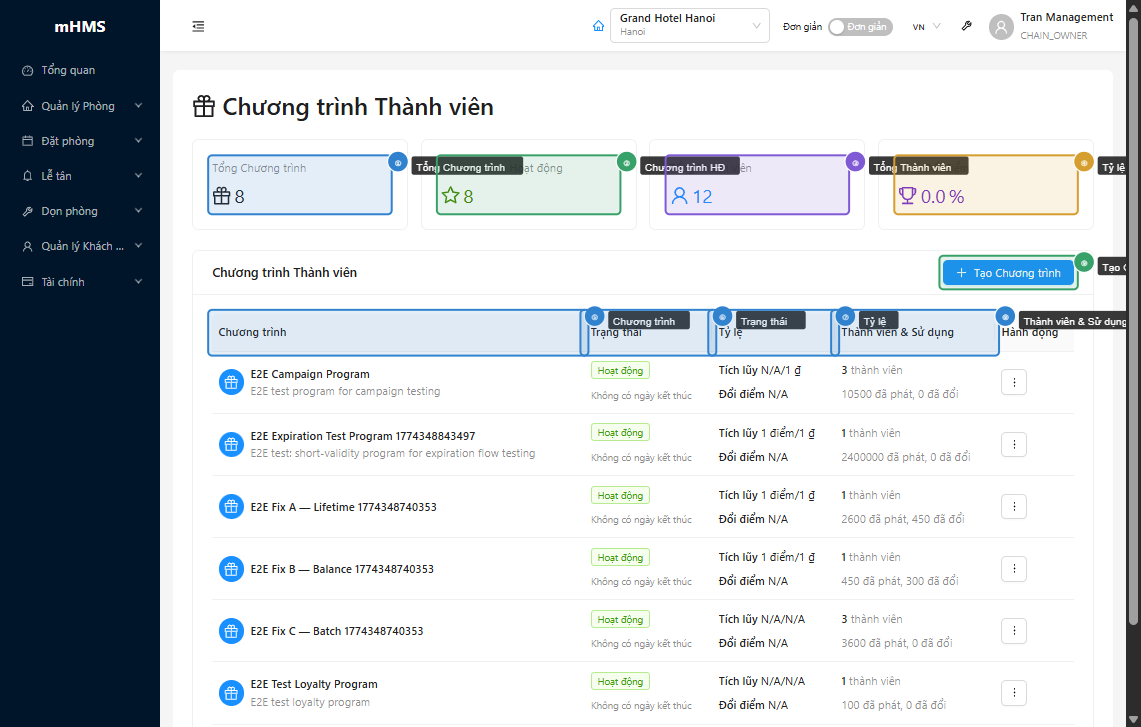This screenshot has height=727, width=1141.
Task: Click the Tạo Chương trình button
Action: point(1008,273)
